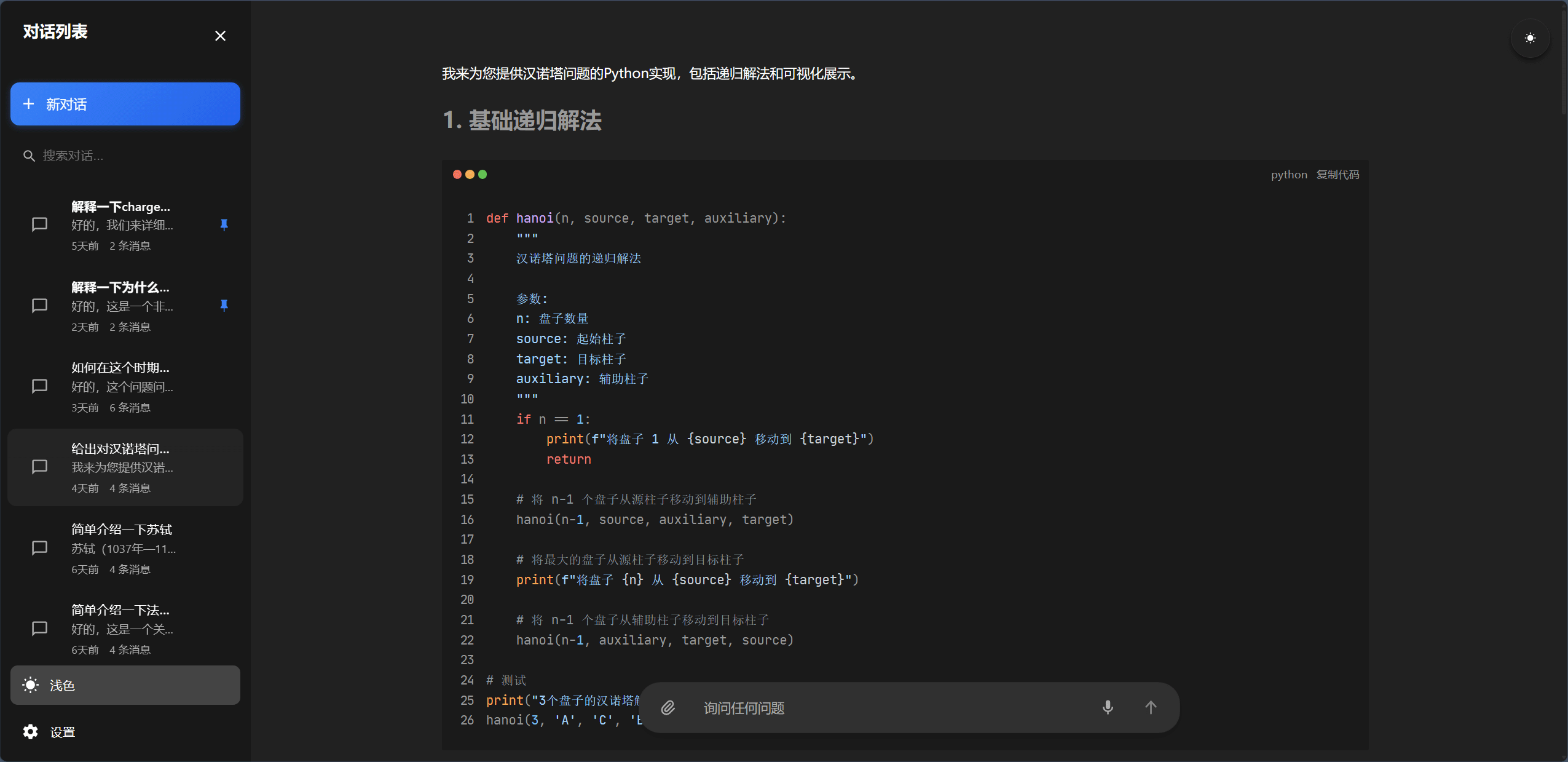Viewport: 1568px width, 762px height.
Task: Toggle pin on '解释一下为什么' conversation
Action: point(224,306)
